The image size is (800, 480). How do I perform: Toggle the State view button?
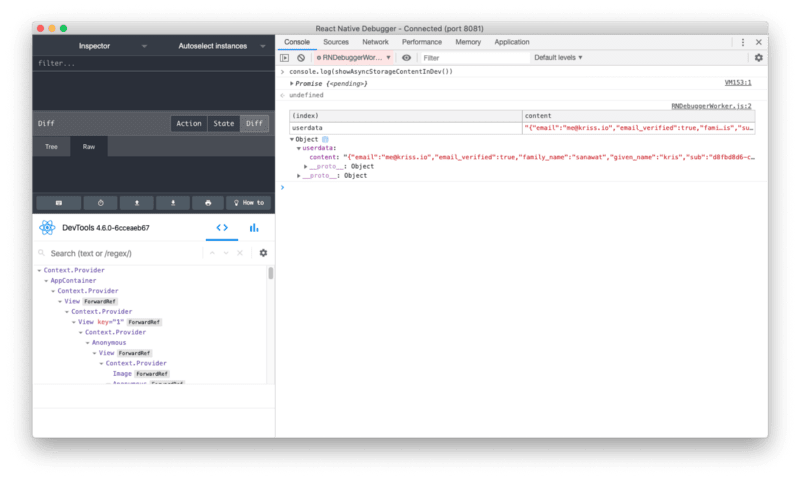(223, 124)
